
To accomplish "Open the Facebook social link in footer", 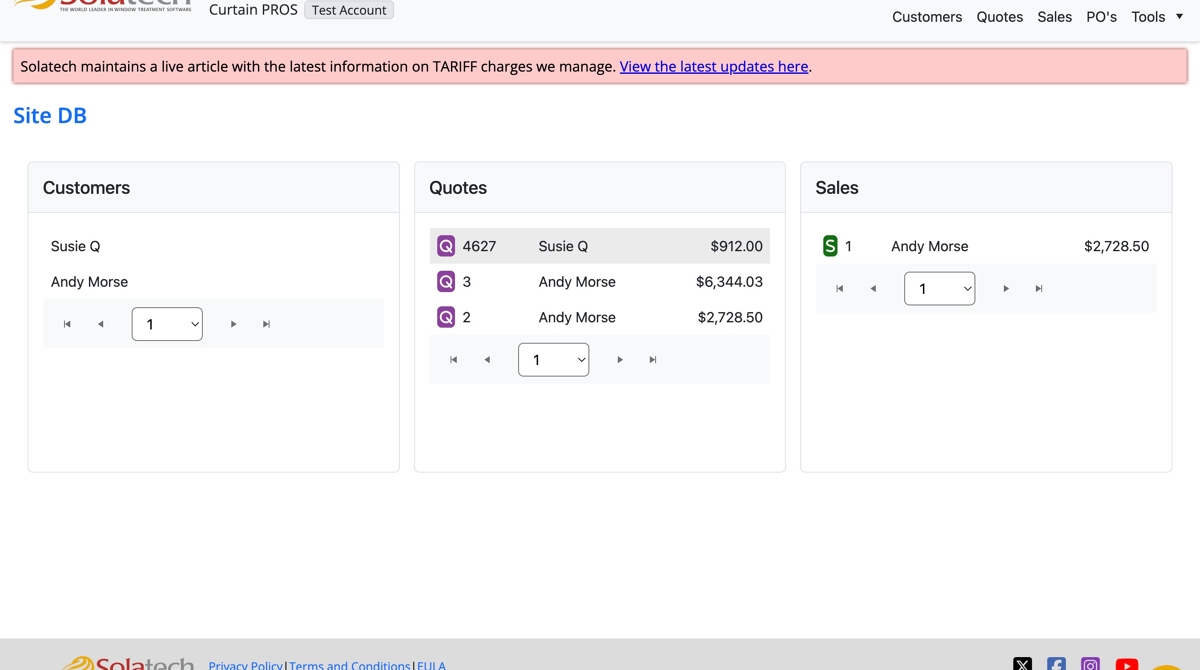I will coord(1056,664).
